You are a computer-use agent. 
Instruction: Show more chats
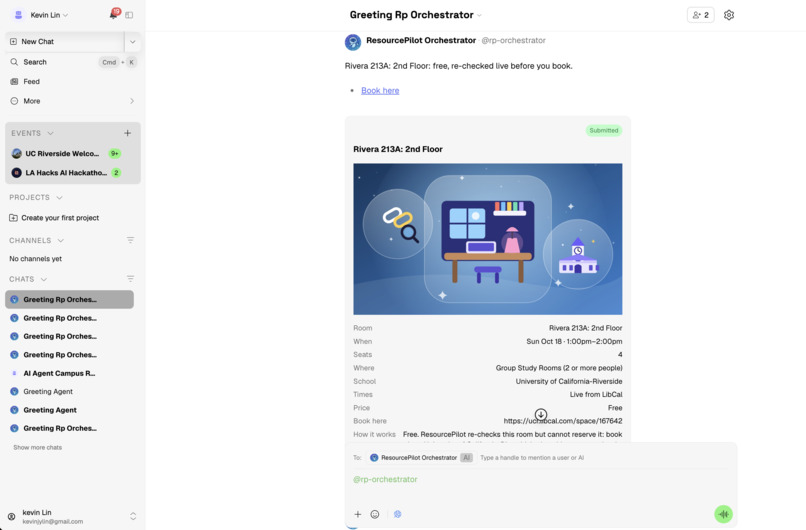(38, 448)
